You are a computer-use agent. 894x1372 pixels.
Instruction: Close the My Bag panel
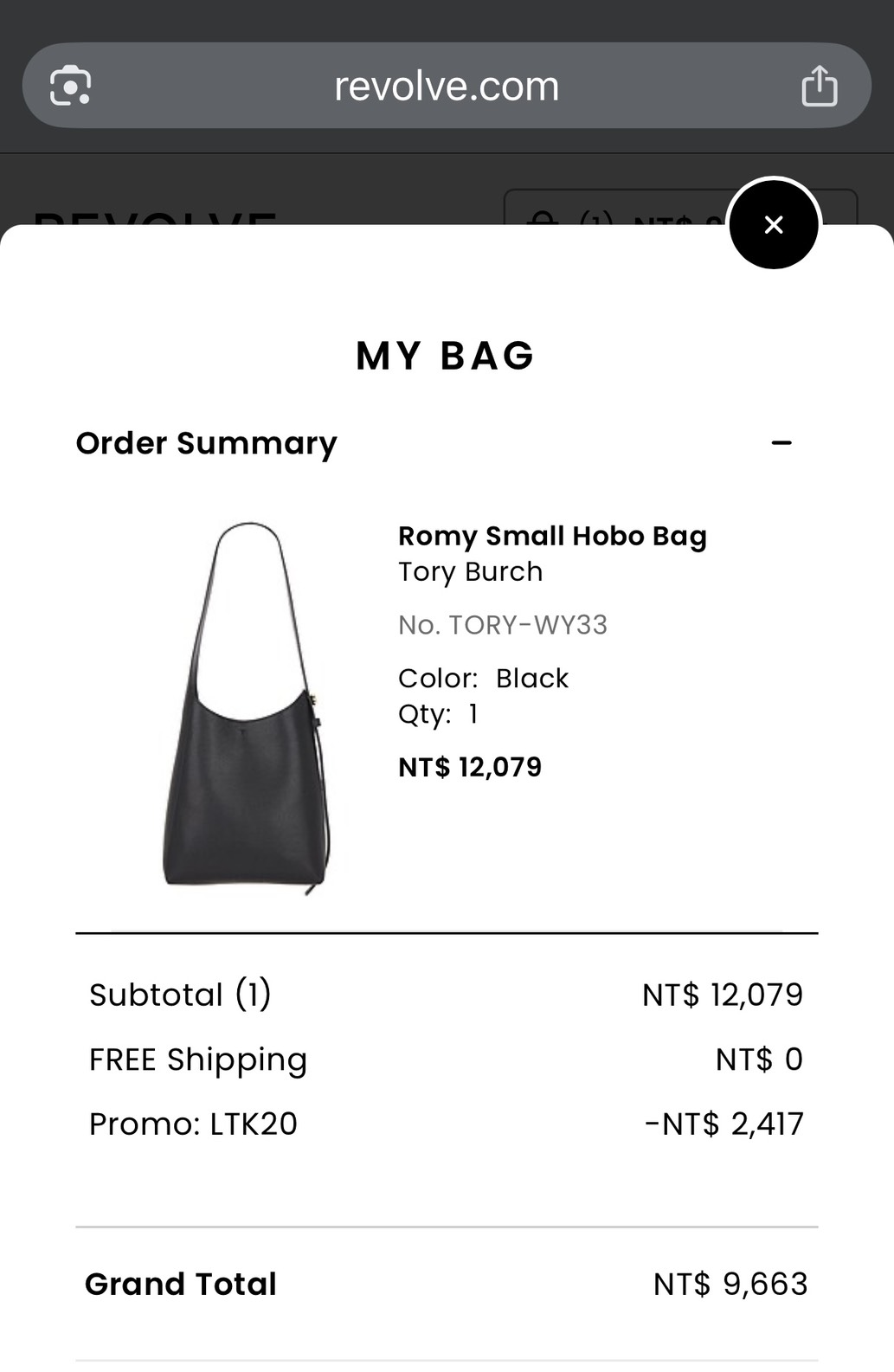[x=774, y=225]
